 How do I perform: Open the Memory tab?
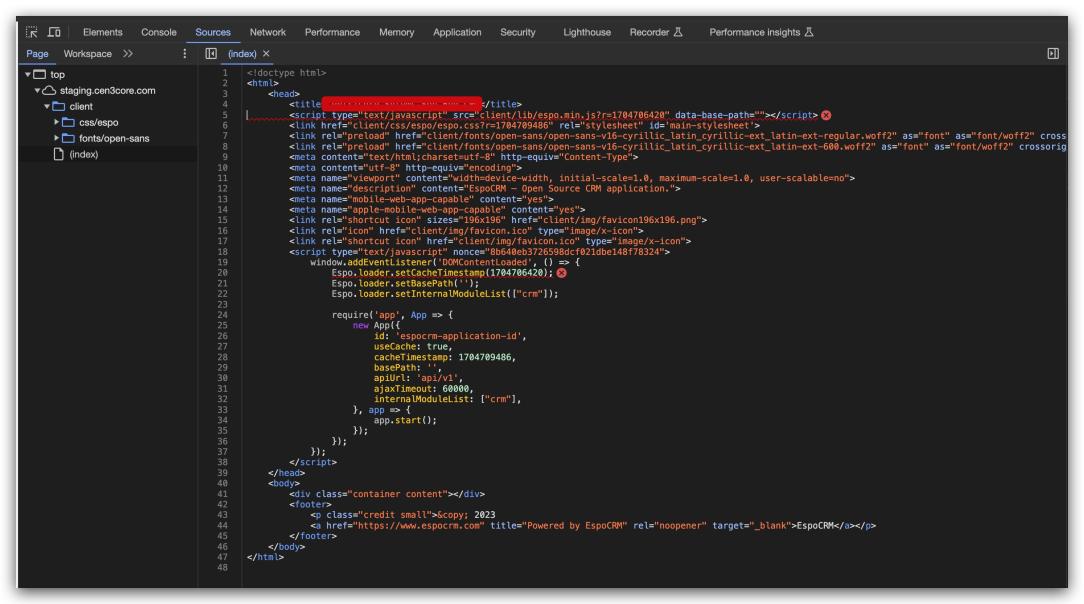point(396,32)
